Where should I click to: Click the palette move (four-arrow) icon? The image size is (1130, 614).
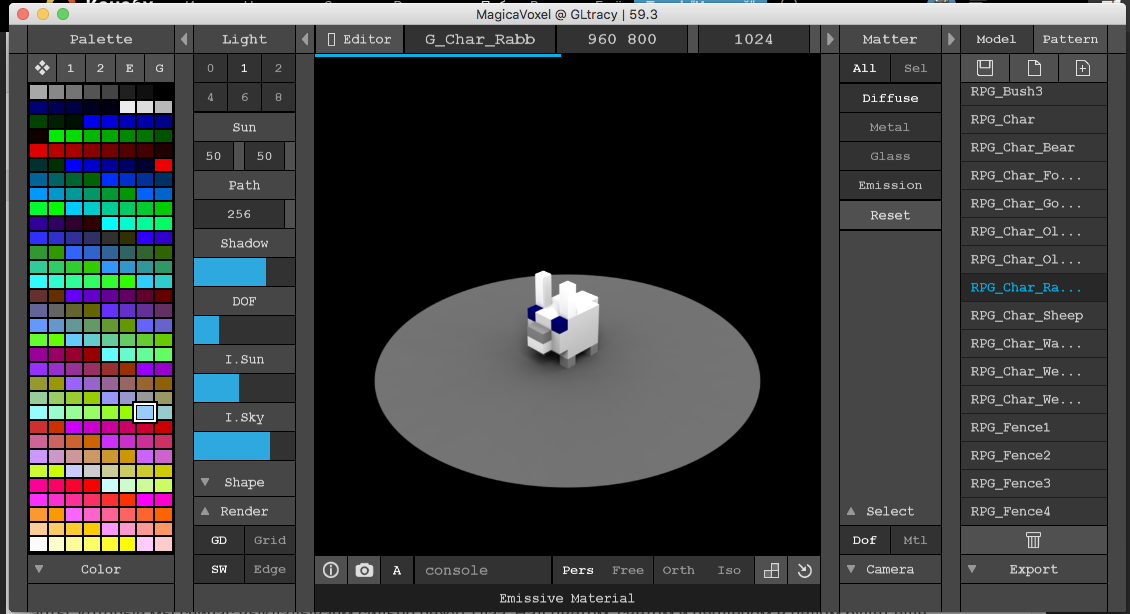pyautogui.click(x=43, y=68)
